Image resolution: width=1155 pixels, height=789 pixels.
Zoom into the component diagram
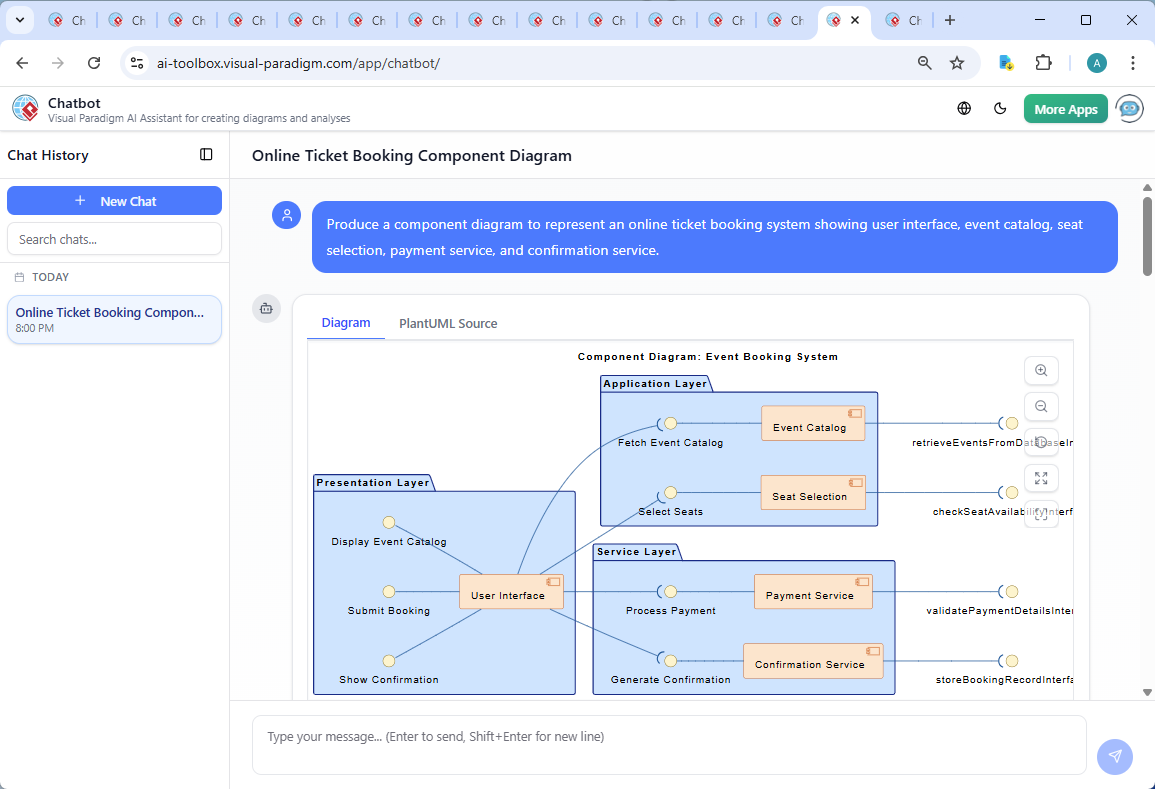[1041, 370]
